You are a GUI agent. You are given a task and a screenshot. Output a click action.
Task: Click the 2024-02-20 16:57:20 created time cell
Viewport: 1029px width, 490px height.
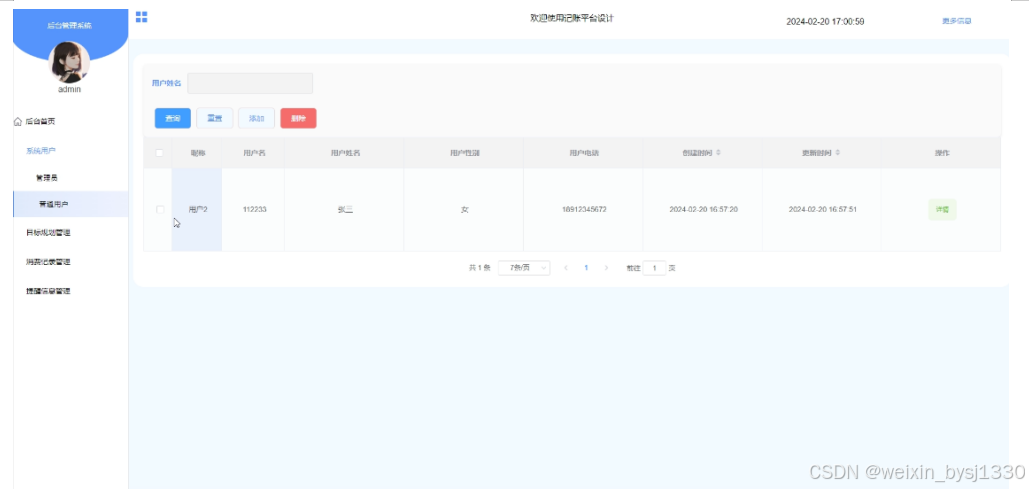(x=704, y=210)
